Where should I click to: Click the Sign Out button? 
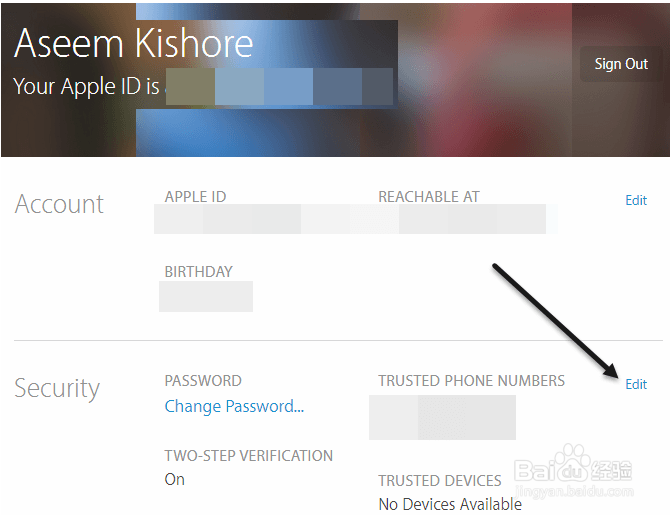(621, 64)
